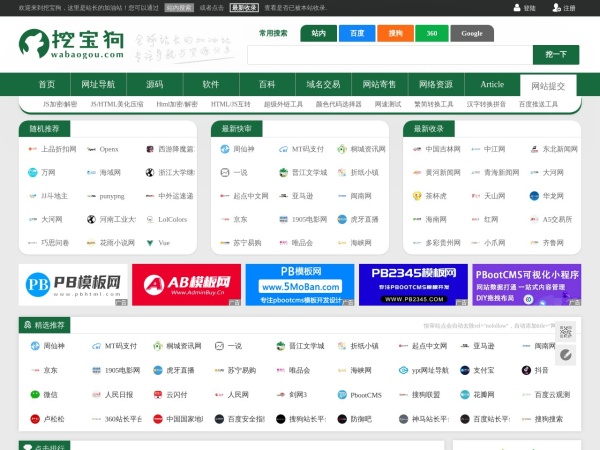Open the 百度推送工具 link
Image resolution: width=600 pixels, height=450 pixels.
538,104
